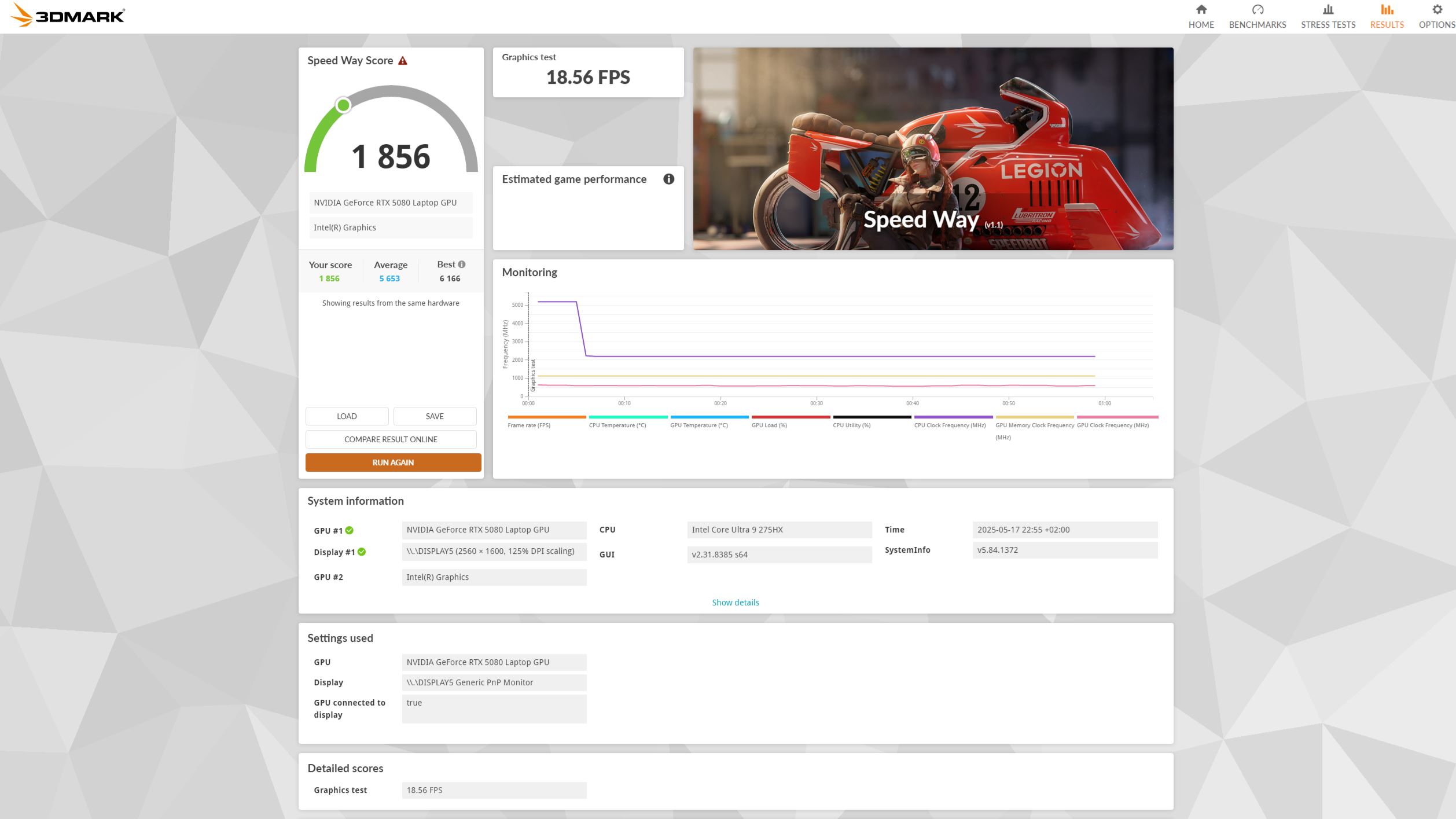The image size is (1456, 819).
Task: Click the 1 856 score number
Action: click(x=391, y=156)
